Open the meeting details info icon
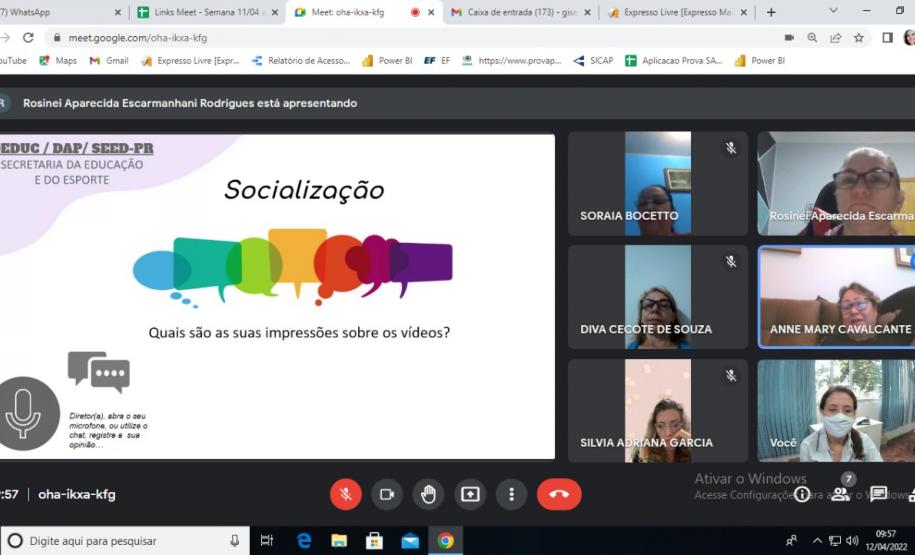915x555 pixels. click(x=802, y=494)
